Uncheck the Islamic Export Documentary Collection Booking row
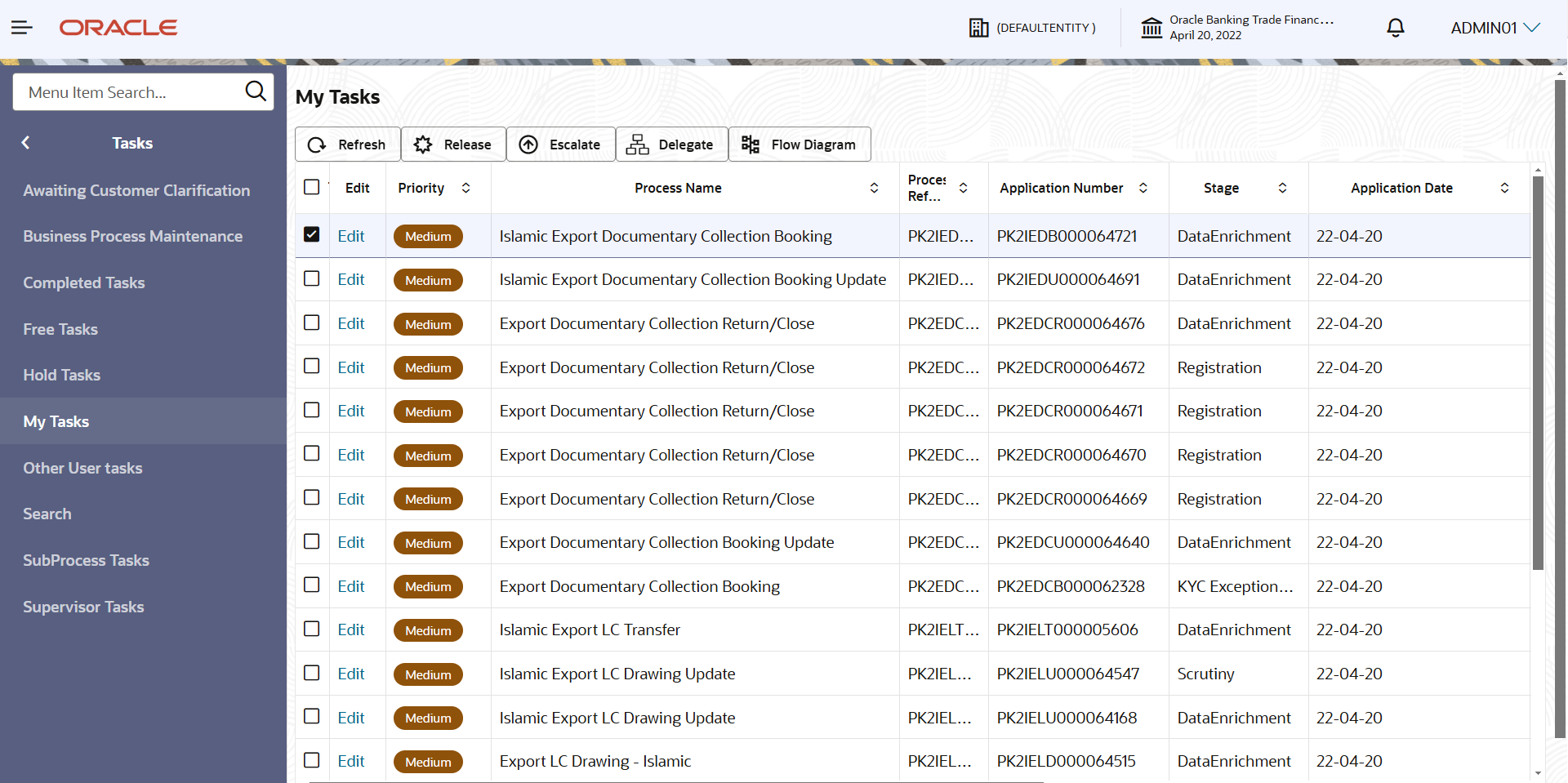The image size is (1568, 783). (311, 235)
